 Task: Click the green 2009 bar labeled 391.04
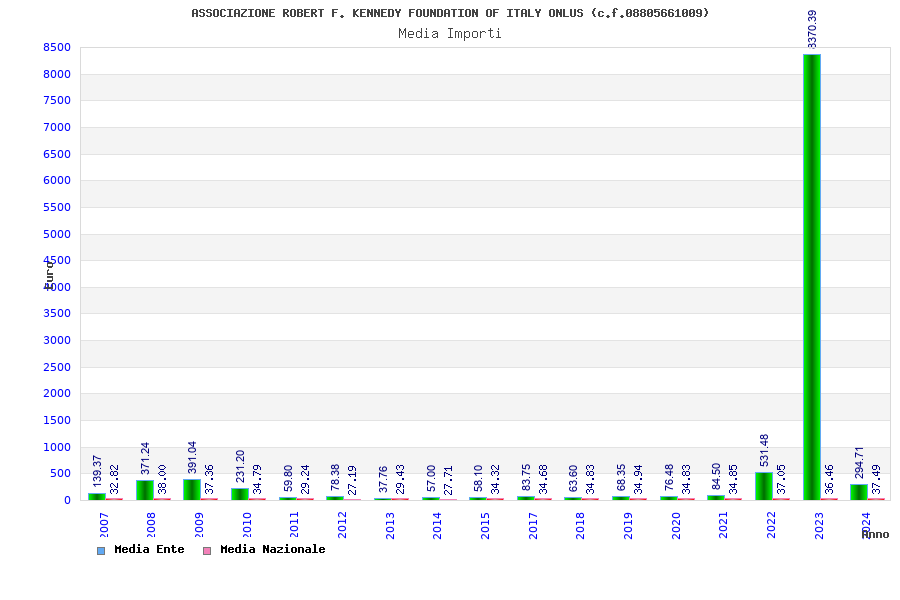coord(192,490)
